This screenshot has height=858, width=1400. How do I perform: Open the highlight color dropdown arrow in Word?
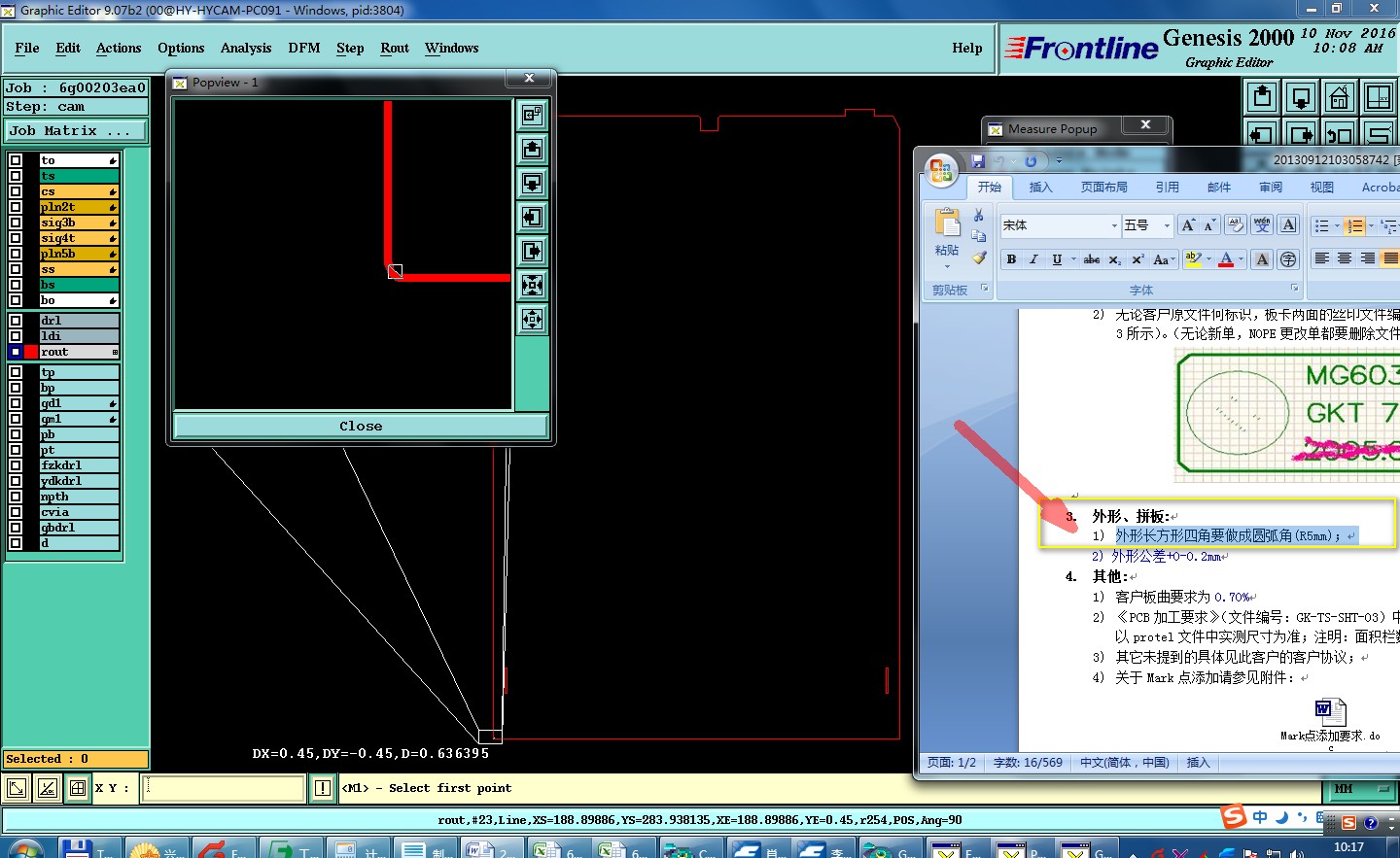(x=1208, y=259)
